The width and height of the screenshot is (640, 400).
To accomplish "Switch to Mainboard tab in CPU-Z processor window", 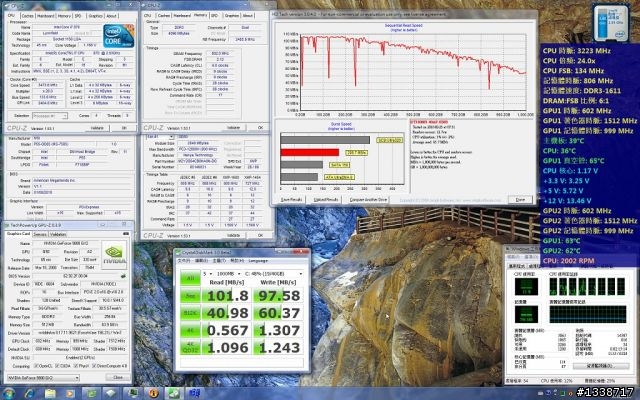I will click(x=45, y=16).
